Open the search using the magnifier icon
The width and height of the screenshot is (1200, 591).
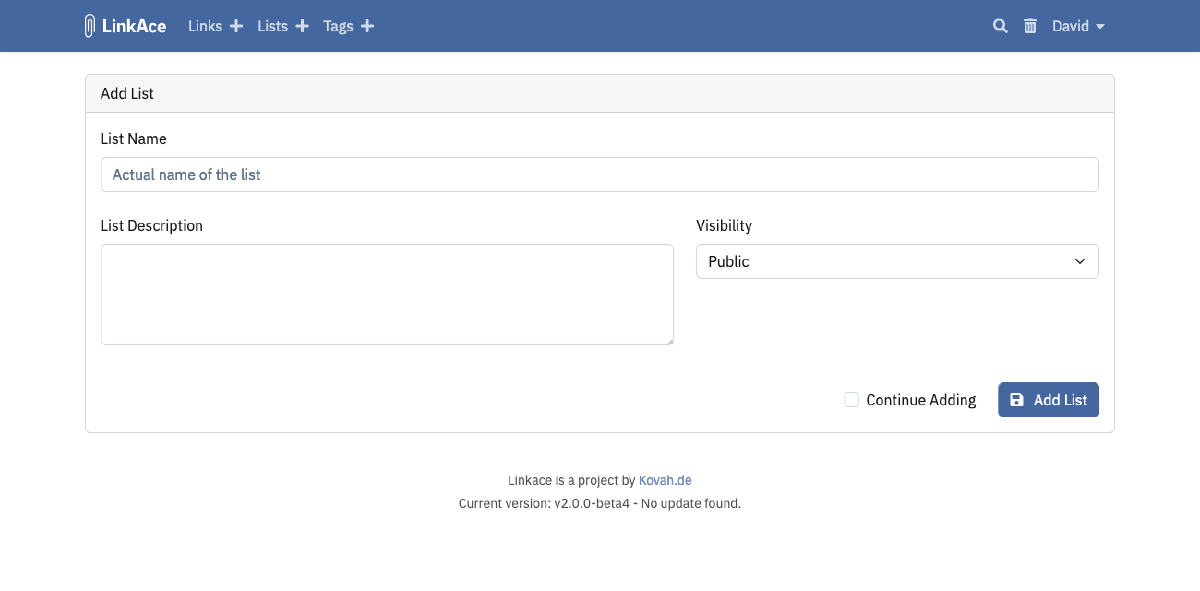point(1000,26)
